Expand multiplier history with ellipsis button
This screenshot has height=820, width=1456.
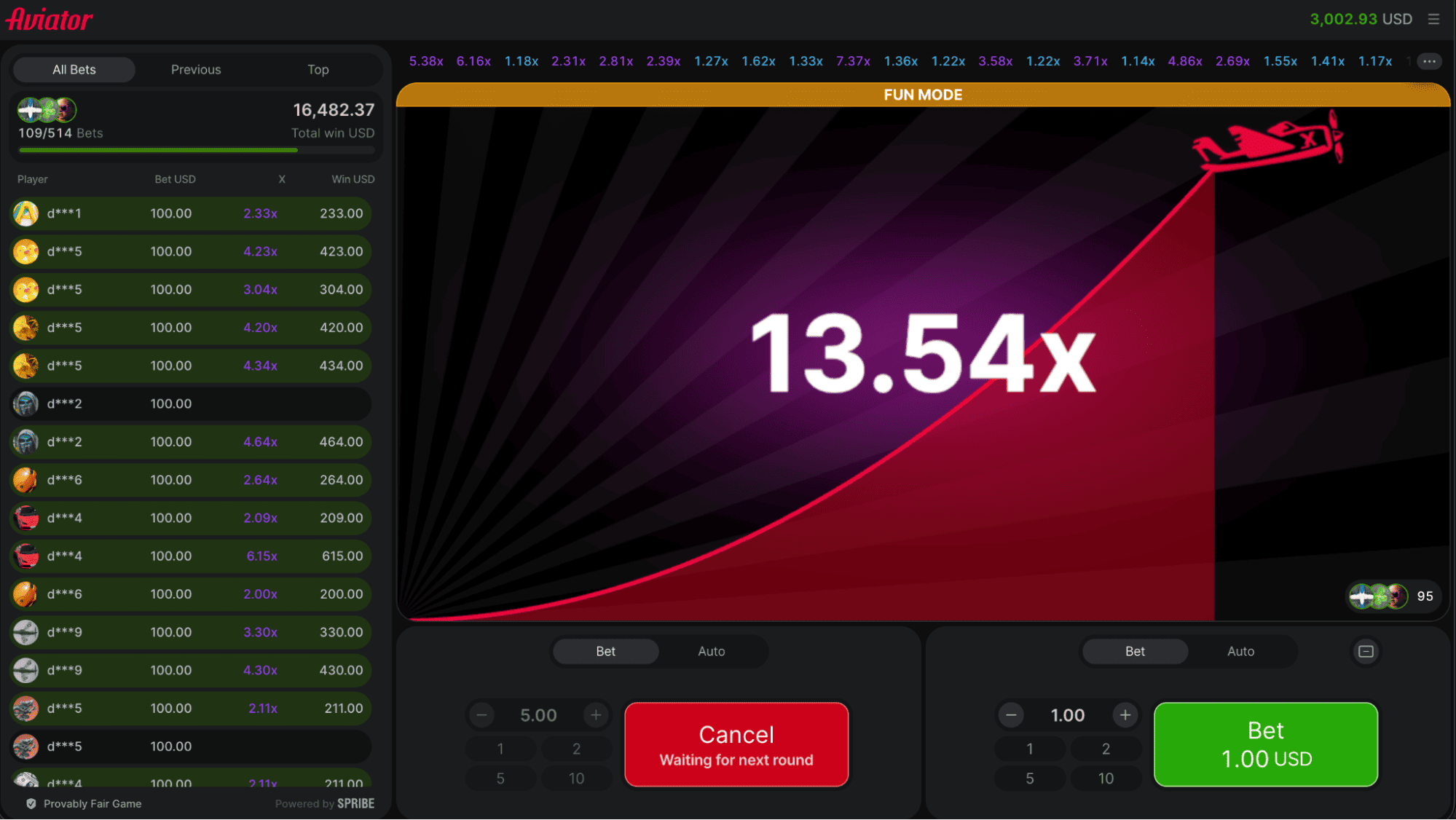click(x=1429, y=61)
